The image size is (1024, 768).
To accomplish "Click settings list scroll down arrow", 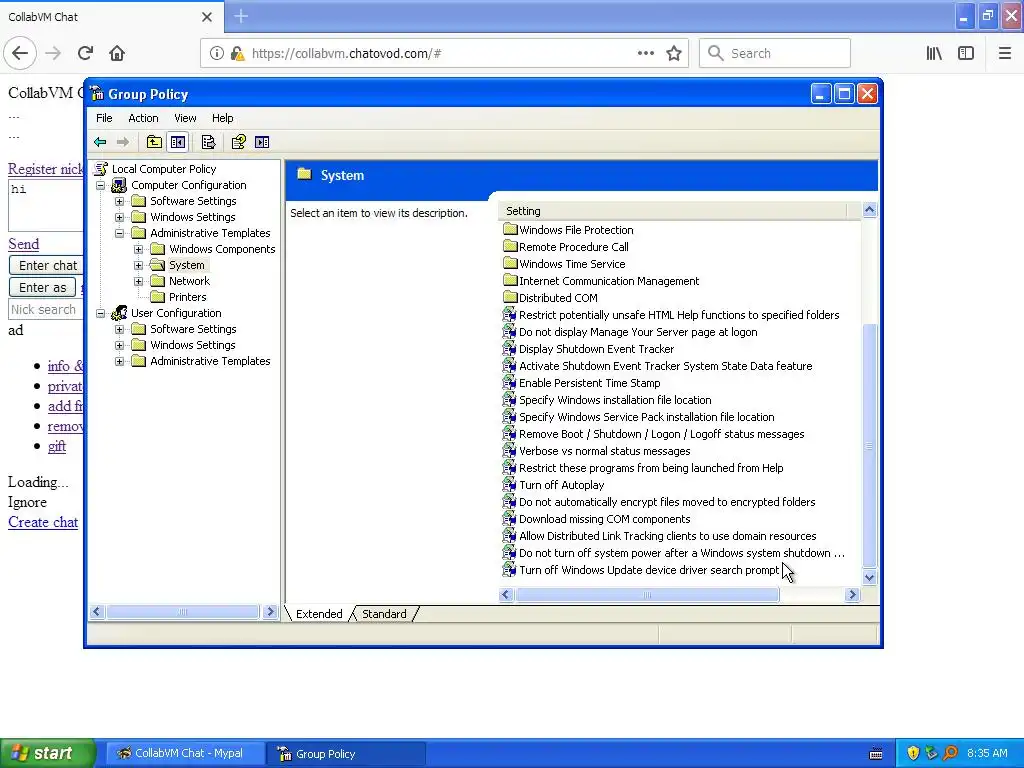I will (869, 577).
